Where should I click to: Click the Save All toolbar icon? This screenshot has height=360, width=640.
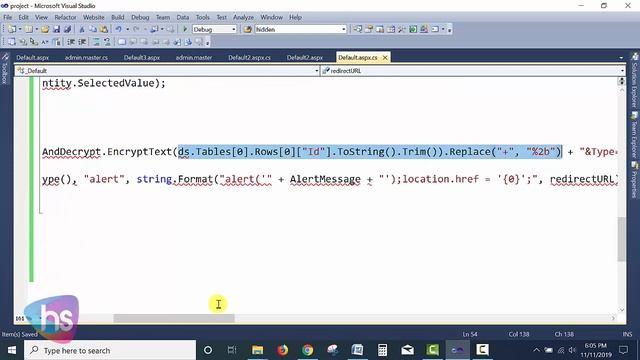click(67, 29)
